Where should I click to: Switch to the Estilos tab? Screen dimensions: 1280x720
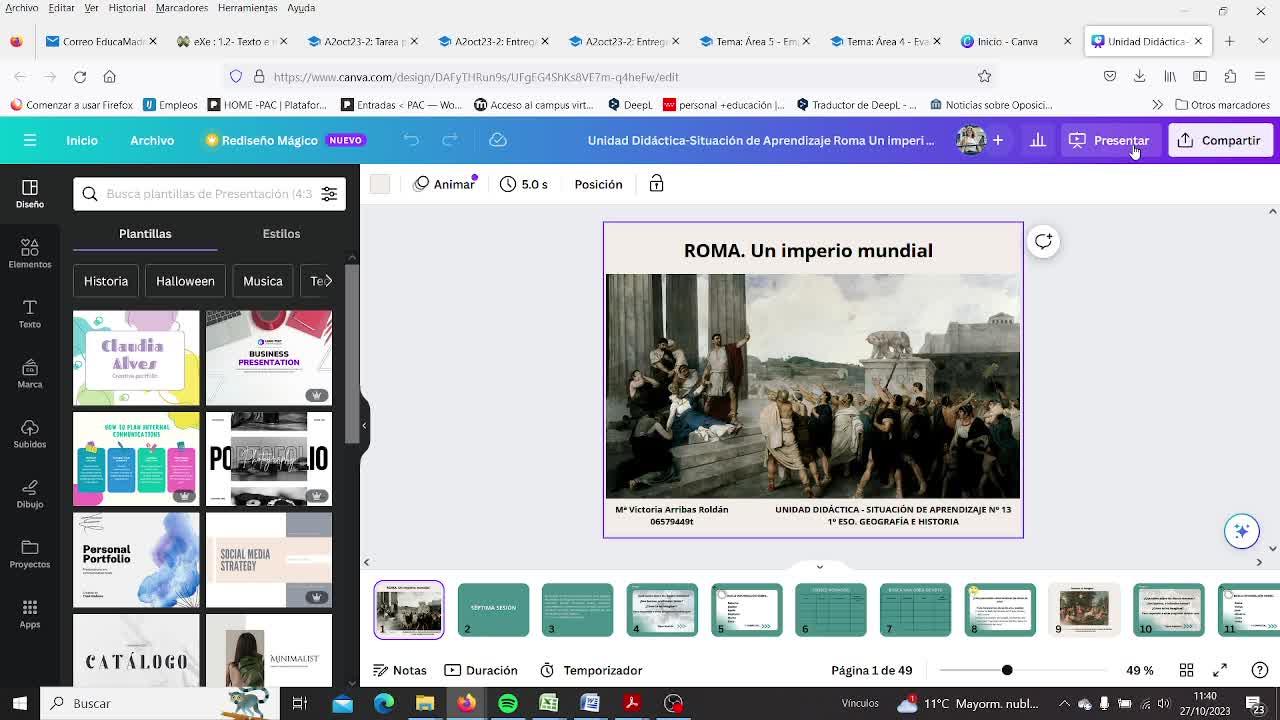[x=281, y=233]
